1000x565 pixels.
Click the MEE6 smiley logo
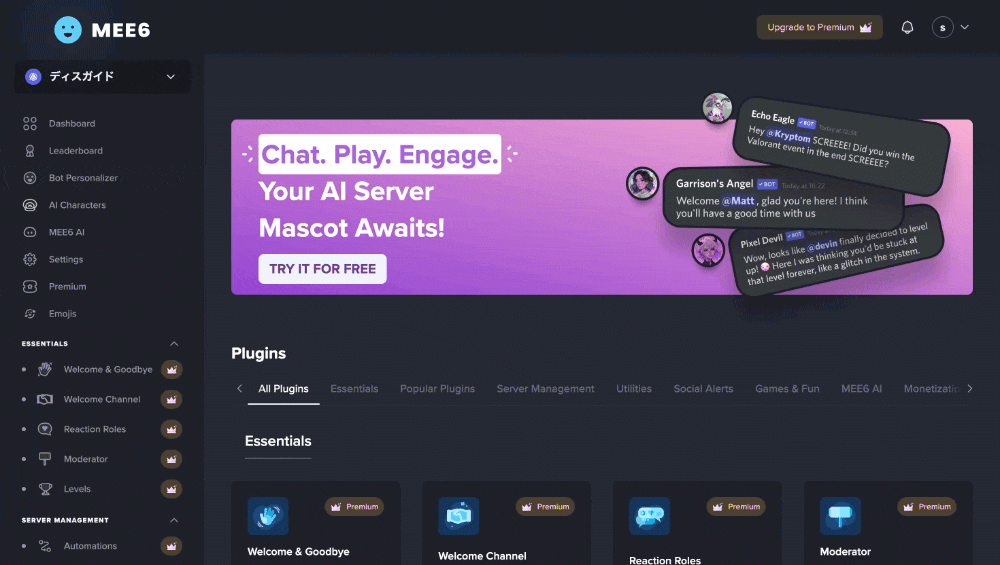[68, 29]
